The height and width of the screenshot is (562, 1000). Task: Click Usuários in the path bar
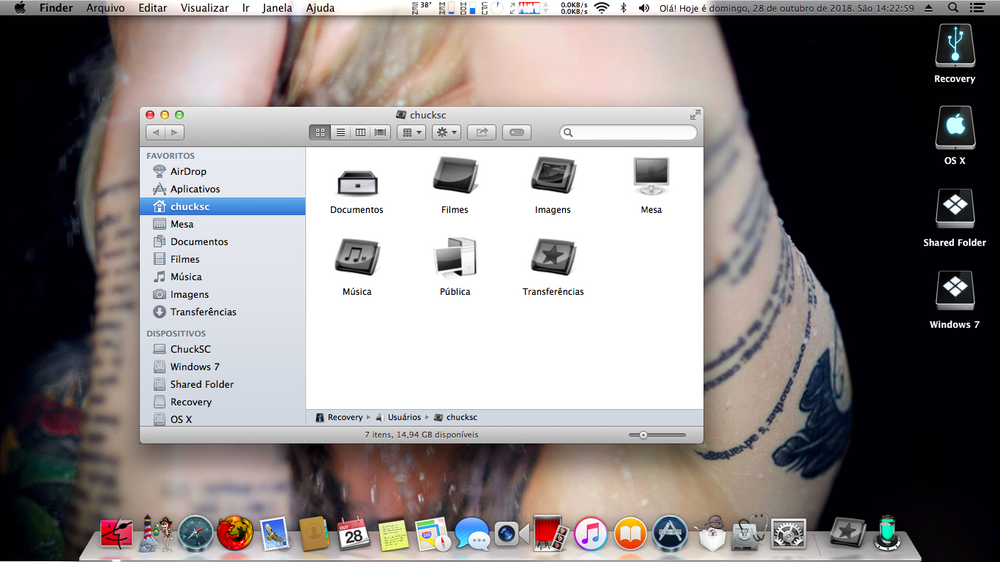[x=403, y=417]
